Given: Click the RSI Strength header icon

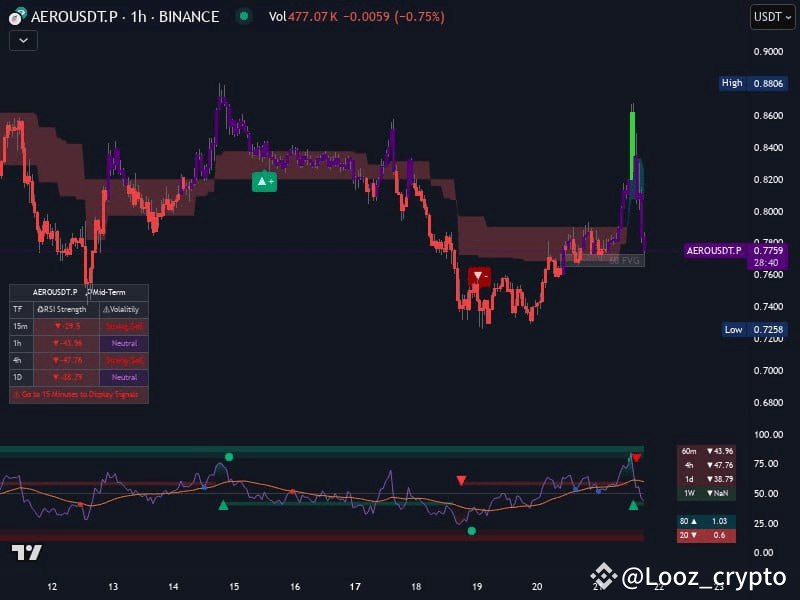Looking at the screenshot, I should tap(42, 308).
